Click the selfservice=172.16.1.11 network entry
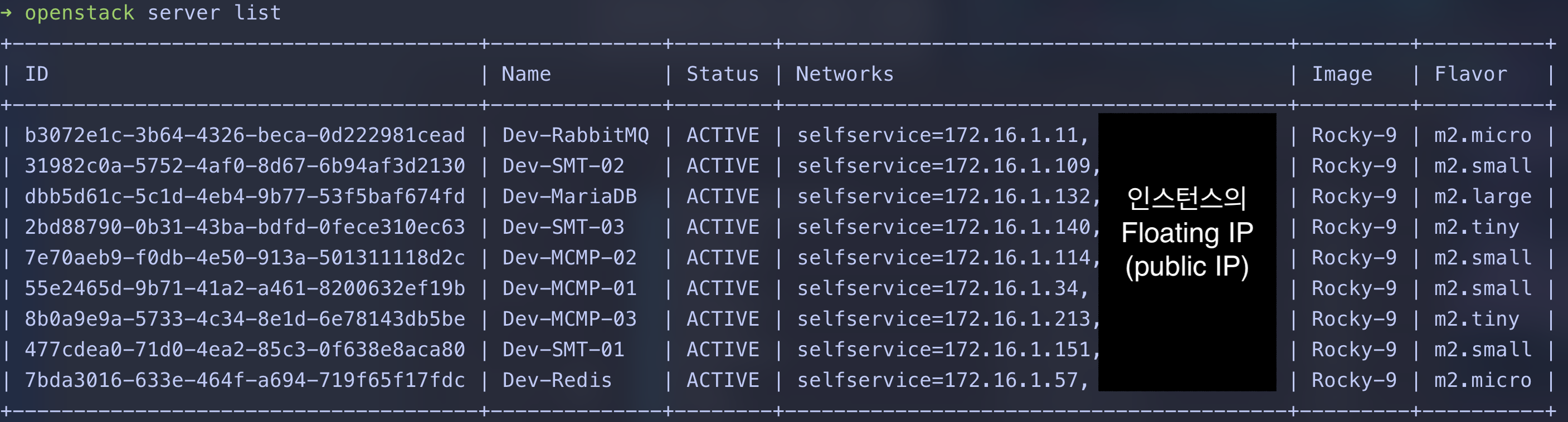 (x=943, y=136)
